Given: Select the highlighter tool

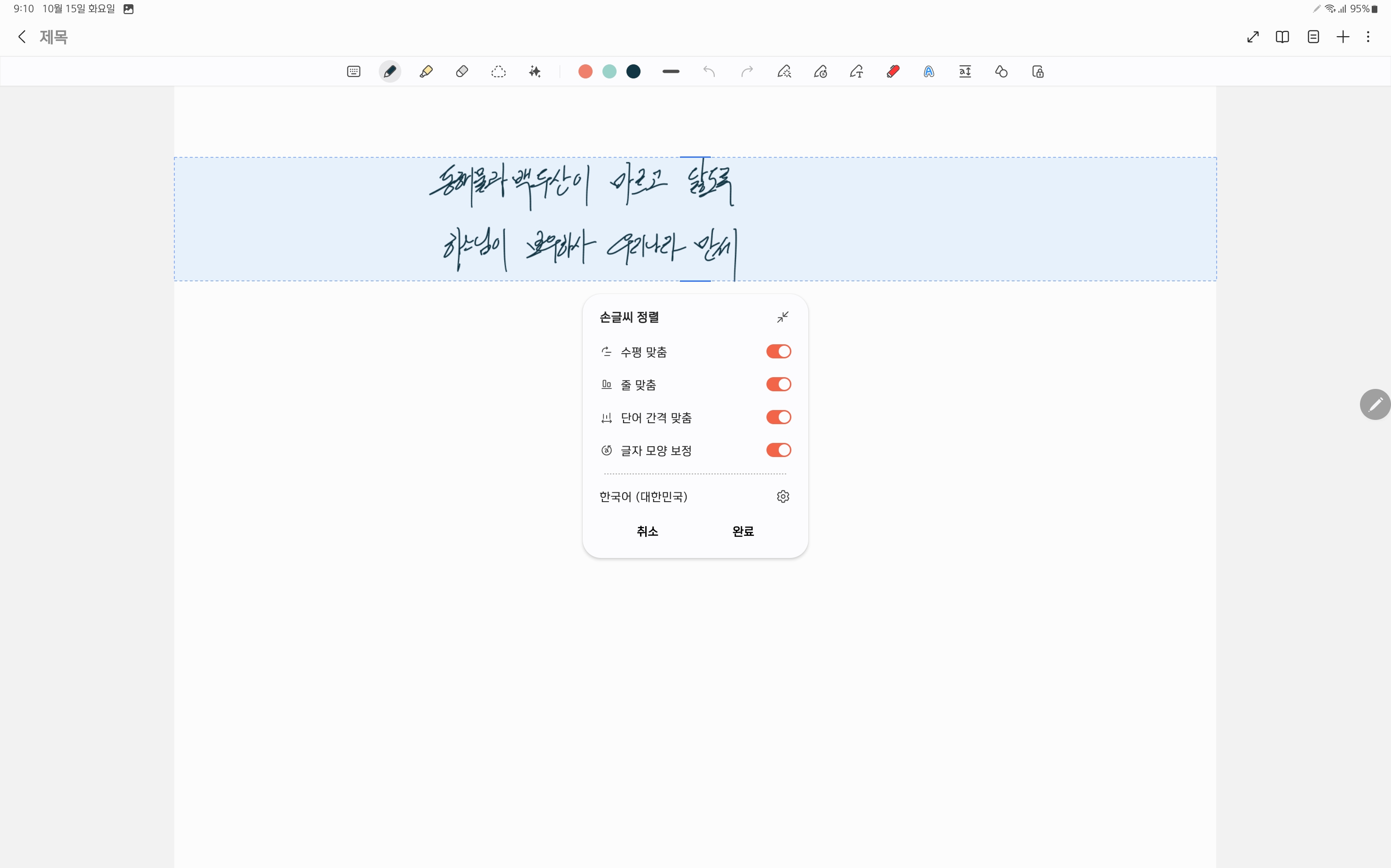Looking at the screenshot, I should 426,72.
